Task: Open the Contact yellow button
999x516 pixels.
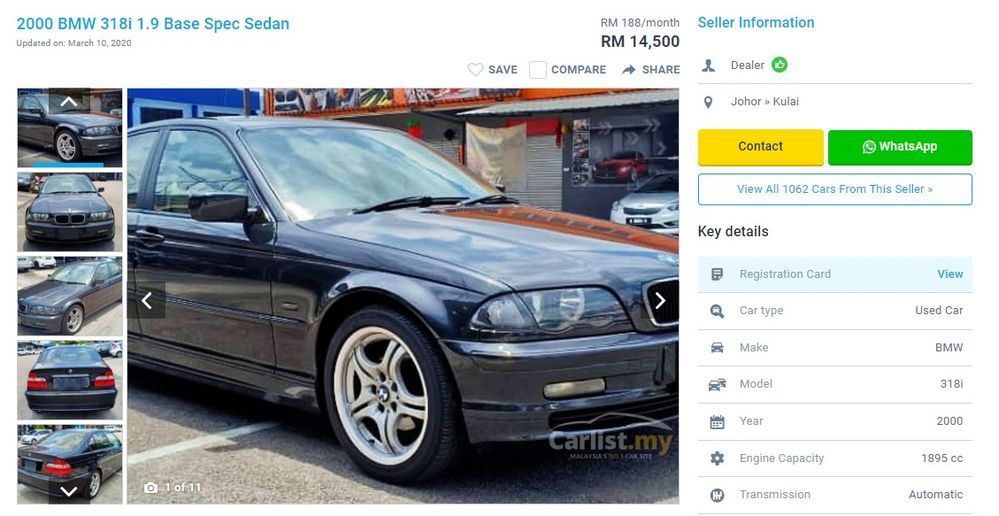Action: pos(761,147)
